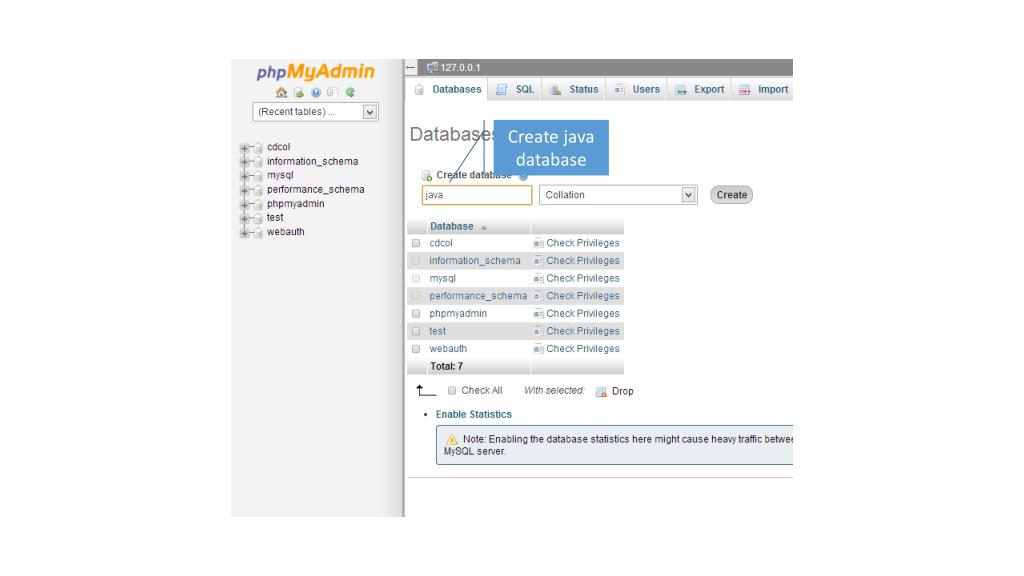Image resolution: width=1024 pixels, height=576 pixels.
Task: Select phpmyadmin in the sidebar tree
Action: 295,204
